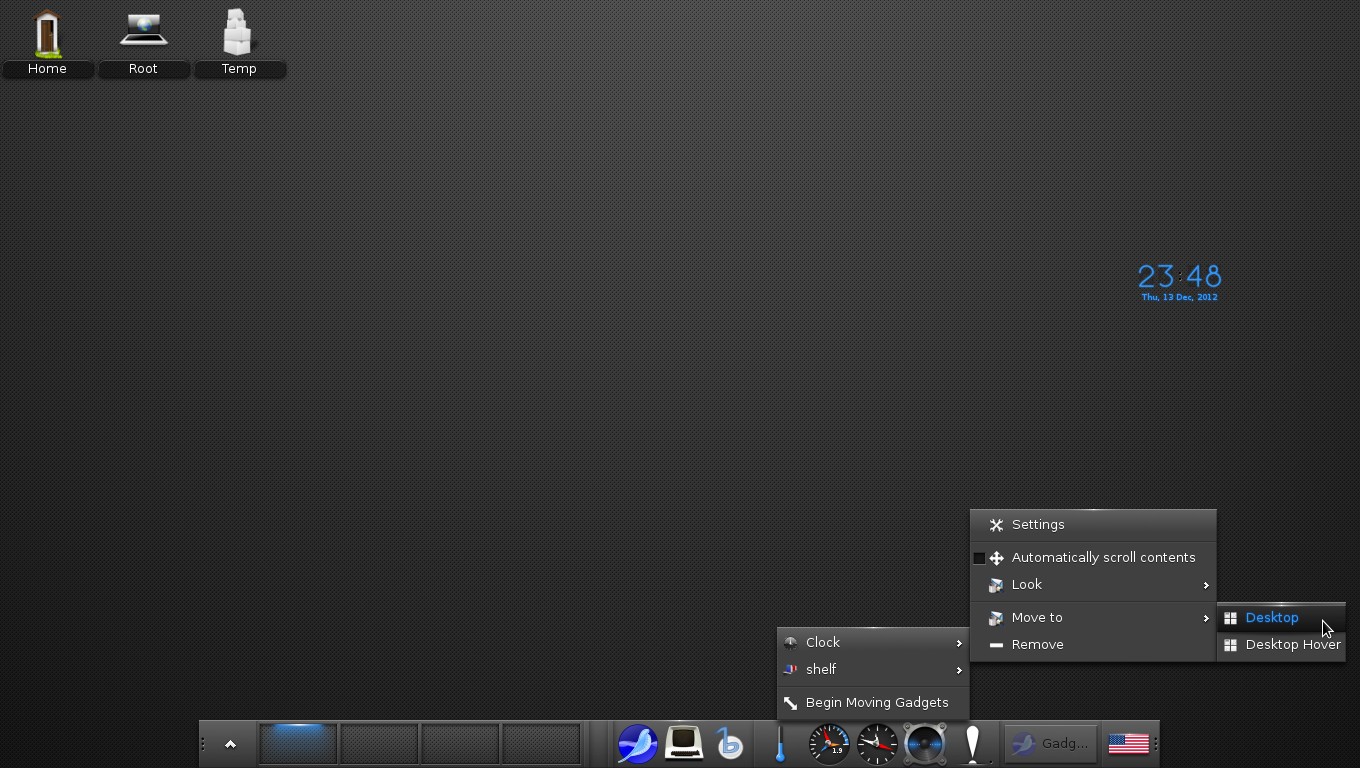Select the thermometer temperature gadget
1360x768 pixels.
[780, 744]
